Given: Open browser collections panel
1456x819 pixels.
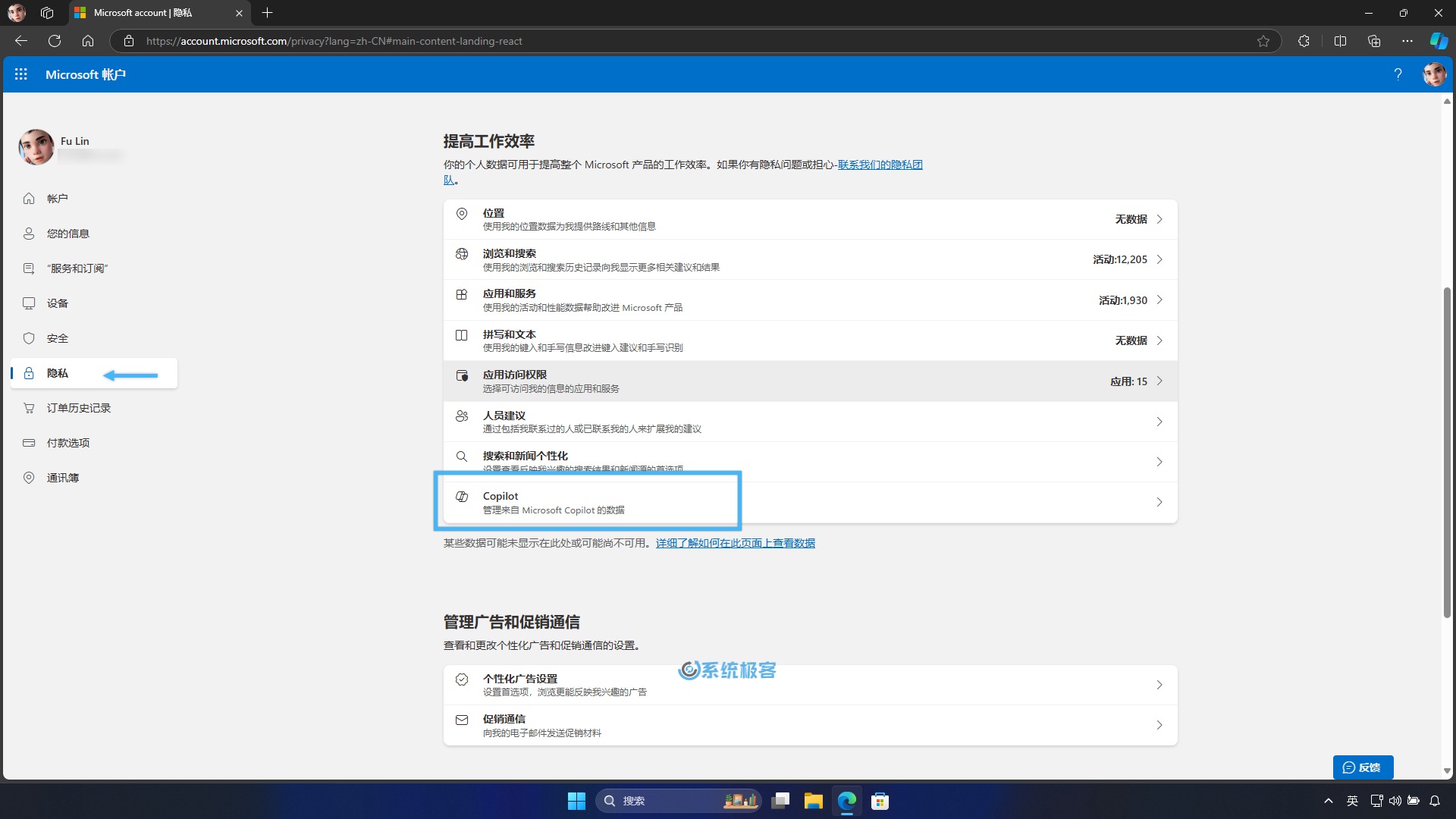Looking at the screenshot, I should (1374, 41).
